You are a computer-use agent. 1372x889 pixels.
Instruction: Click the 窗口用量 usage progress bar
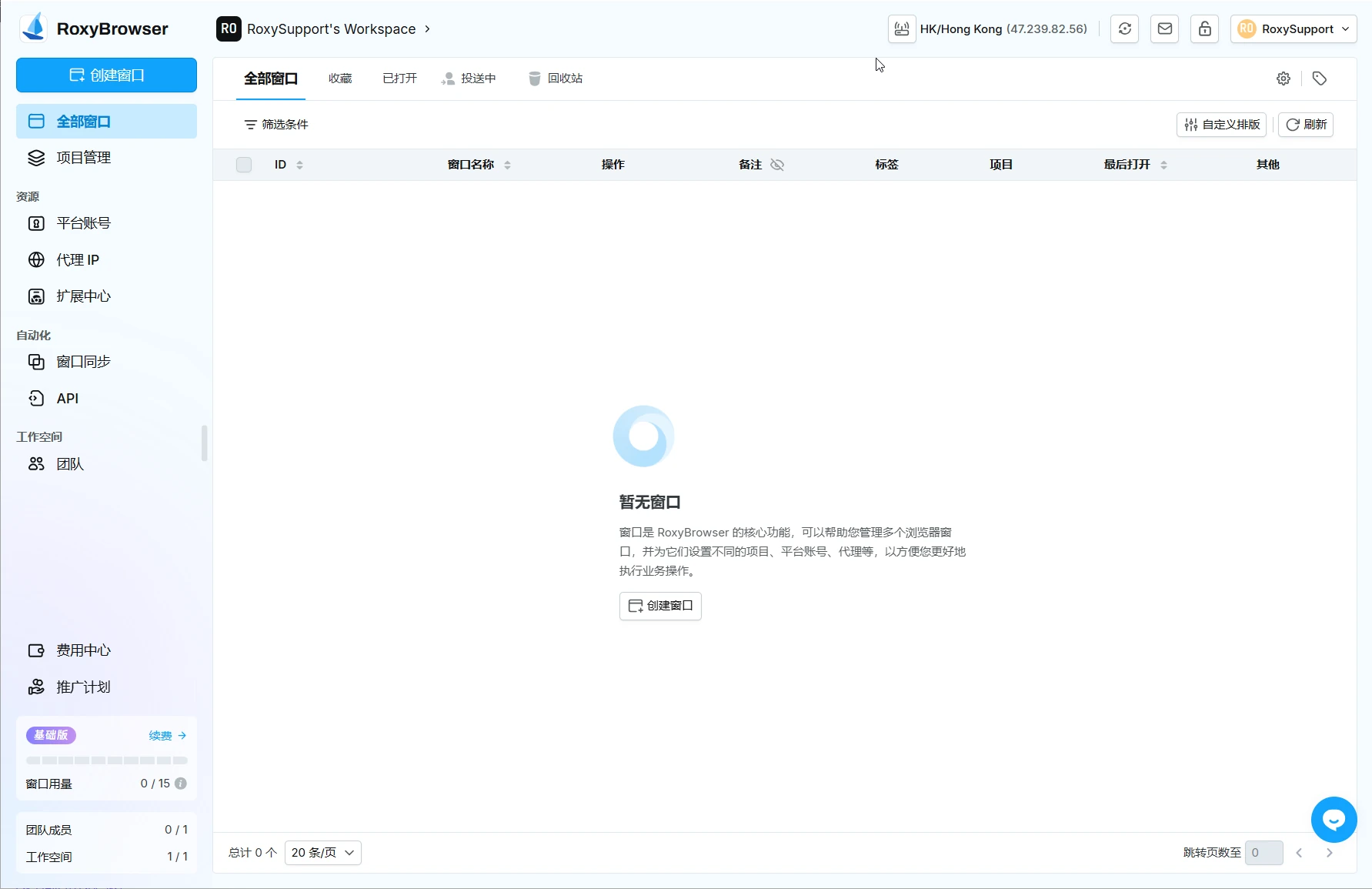(x=106, y=760)
